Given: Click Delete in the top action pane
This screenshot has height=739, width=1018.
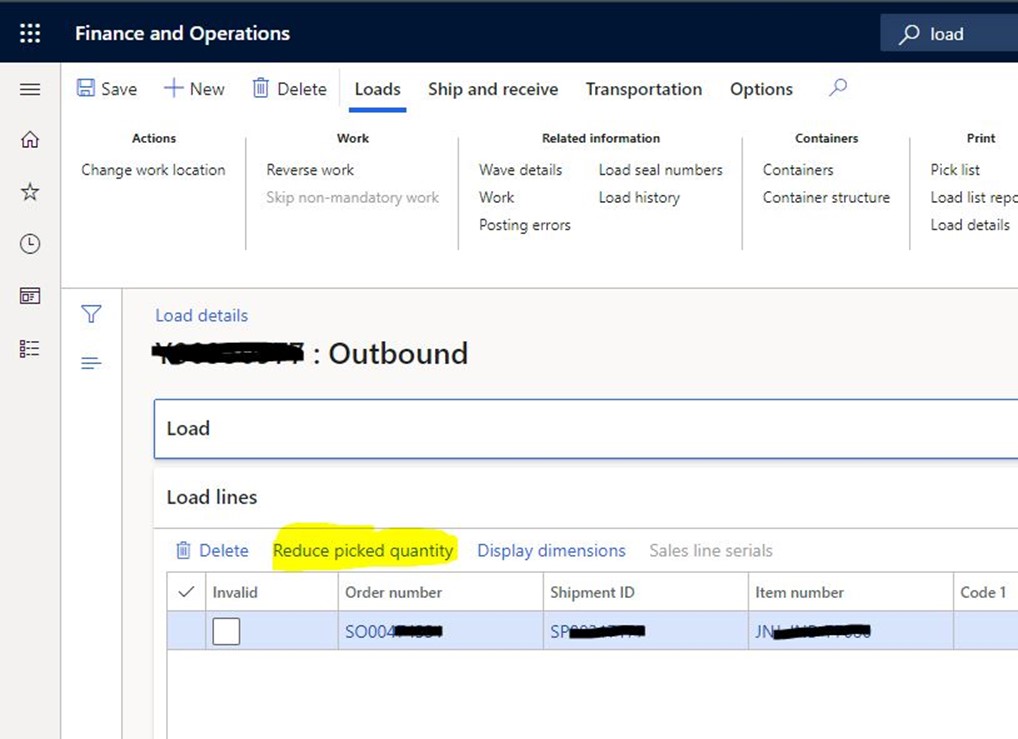Looking at the screenshot, I should tap(290, 88).
